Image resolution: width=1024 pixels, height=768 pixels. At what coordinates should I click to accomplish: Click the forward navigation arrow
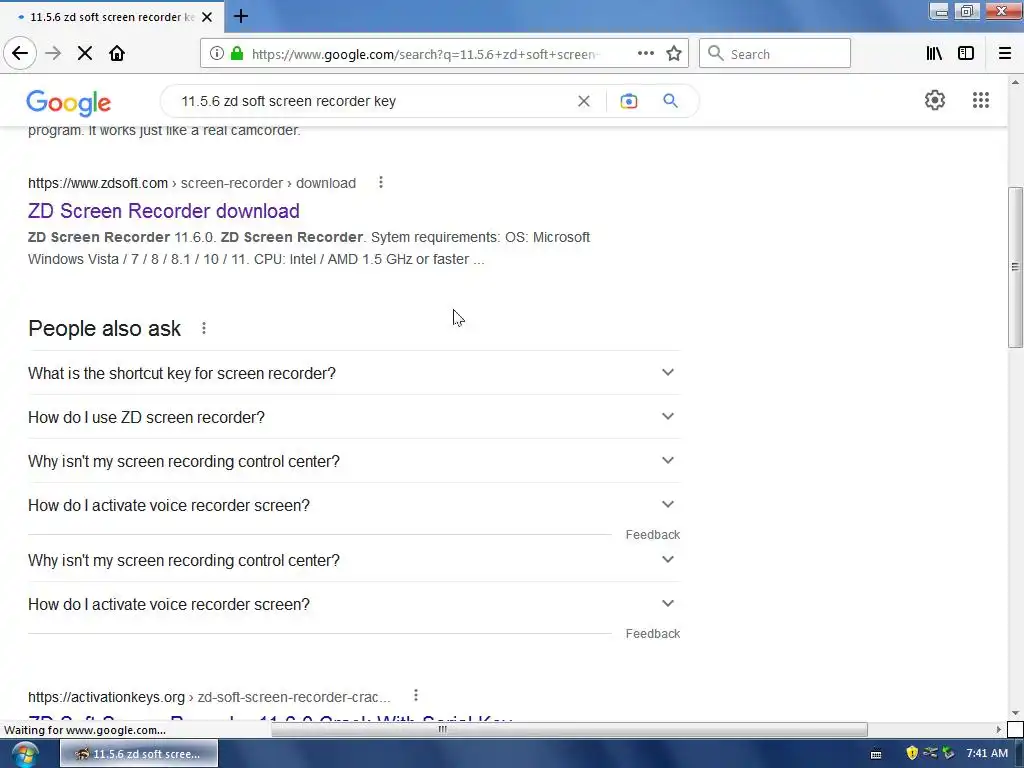pos(53,54)
